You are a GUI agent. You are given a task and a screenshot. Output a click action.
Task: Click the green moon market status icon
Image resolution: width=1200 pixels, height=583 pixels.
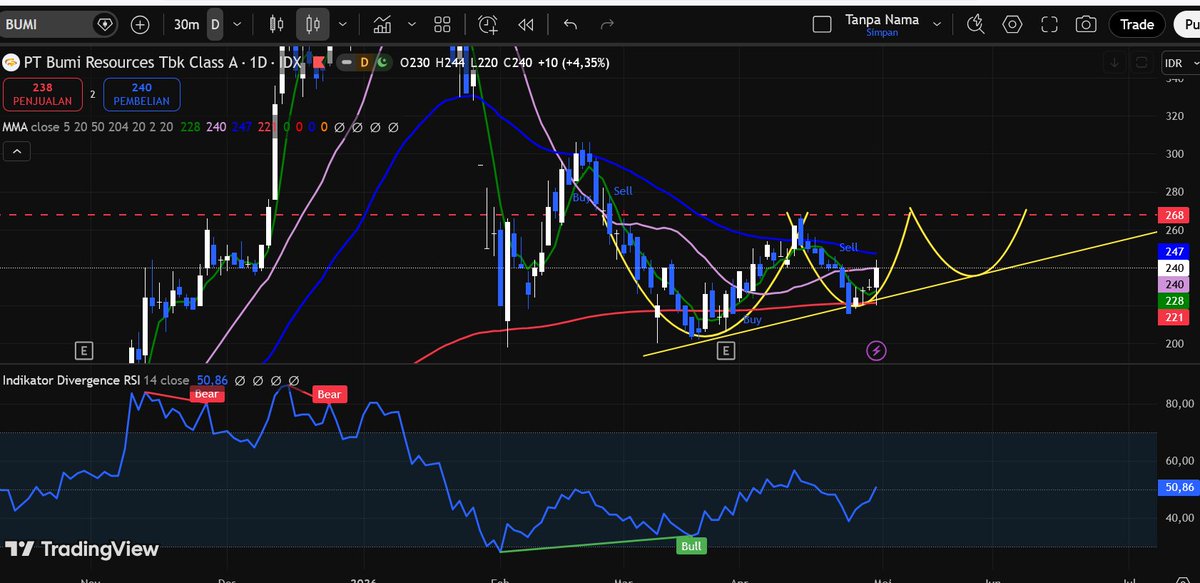pyautogui.click(x=384, y=62)
